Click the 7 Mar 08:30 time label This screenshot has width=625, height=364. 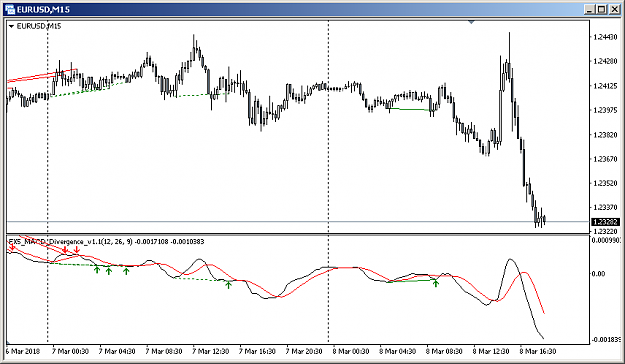pos(164,351)
